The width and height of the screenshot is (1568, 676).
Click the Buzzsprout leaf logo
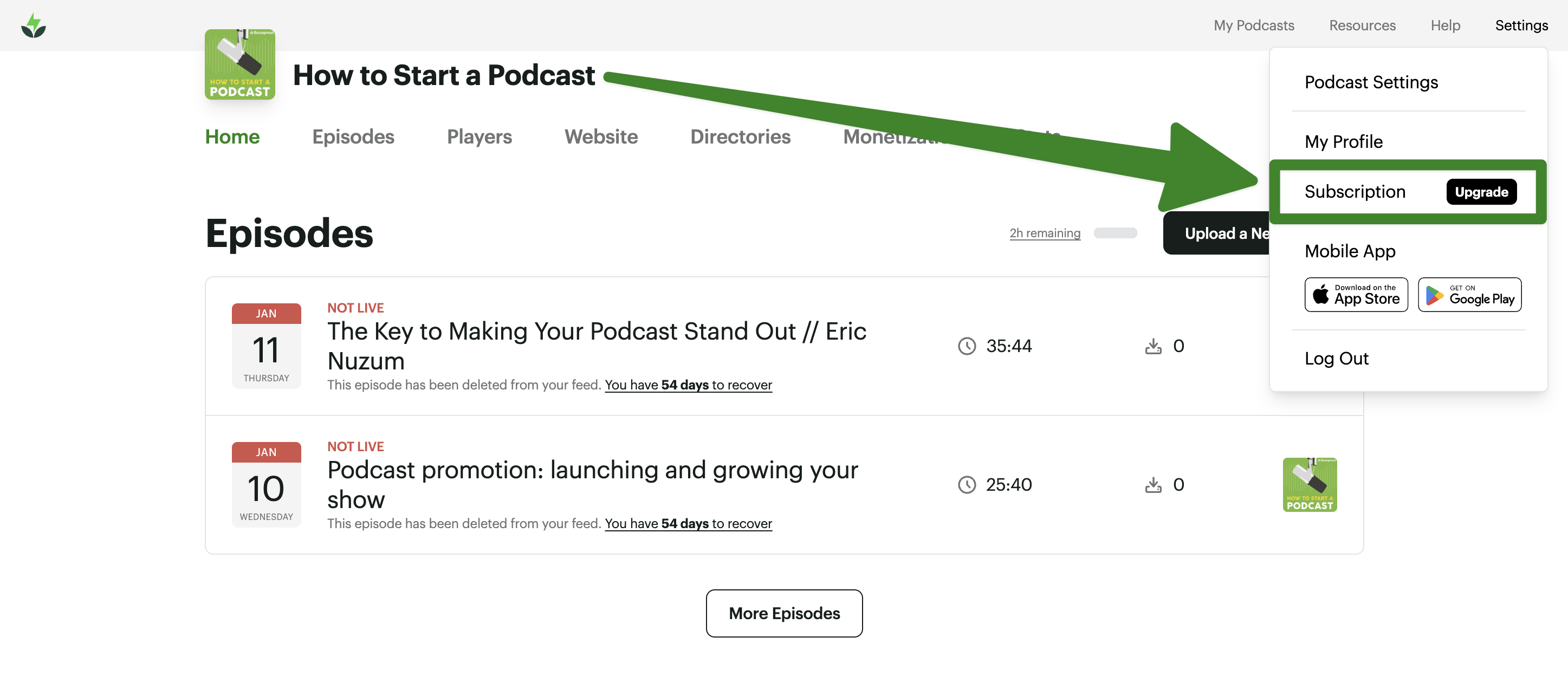click(x=34, y=25)
